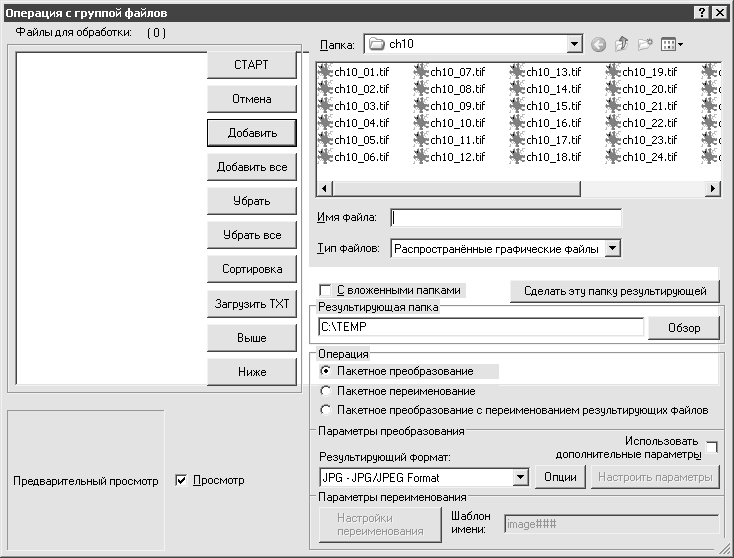
Task: Click Сделать эту папку результирующей button
Action: coord(615,291)
